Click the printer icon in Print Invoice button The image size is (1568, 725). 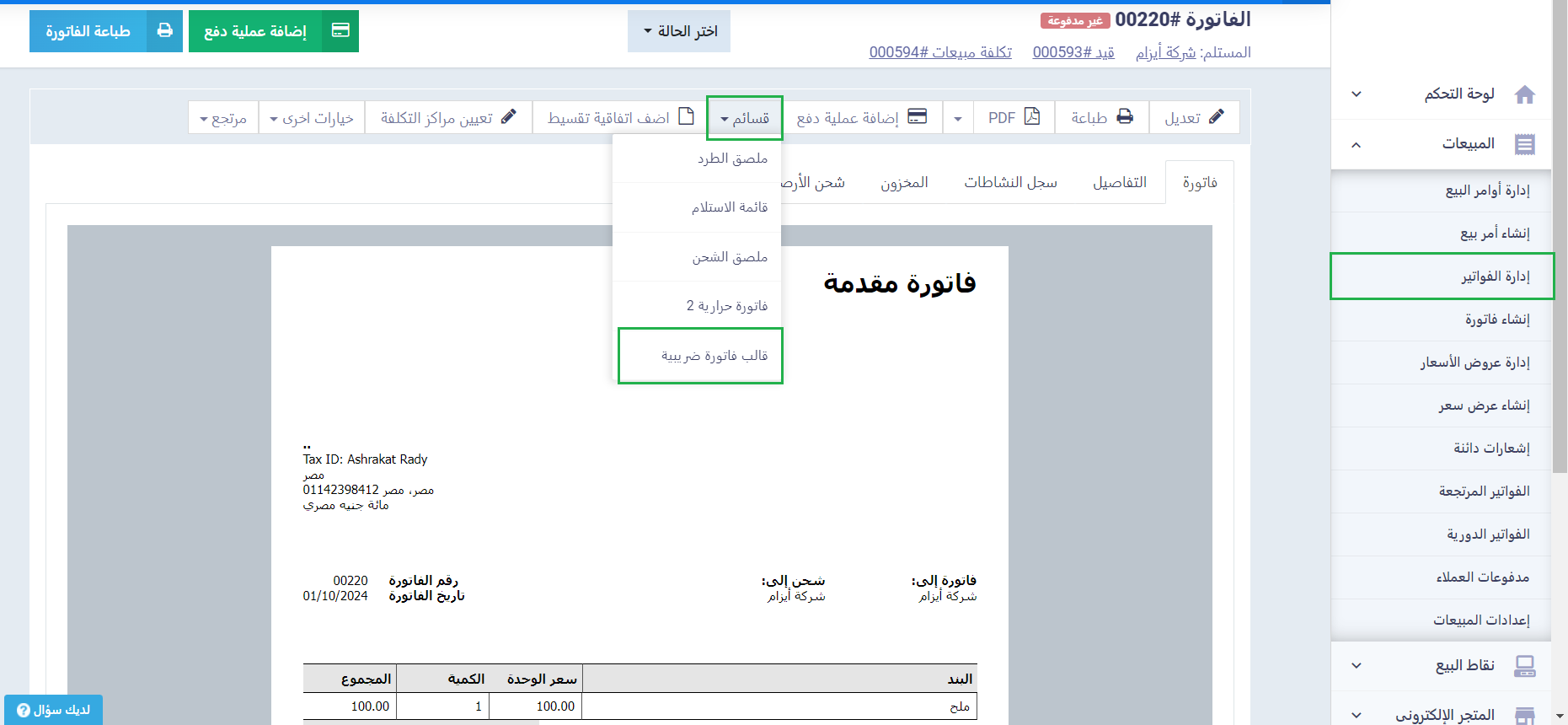click(x=165, y=31)
